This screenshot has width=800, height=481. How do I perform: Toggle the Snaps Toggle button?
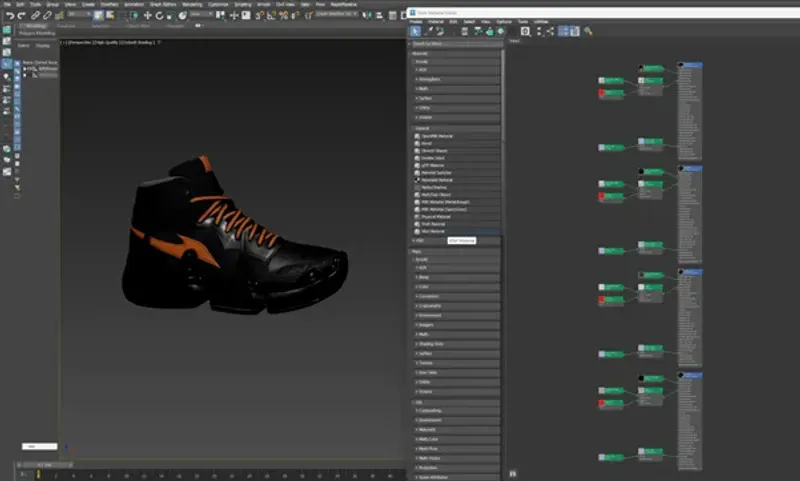click(259, 16)
